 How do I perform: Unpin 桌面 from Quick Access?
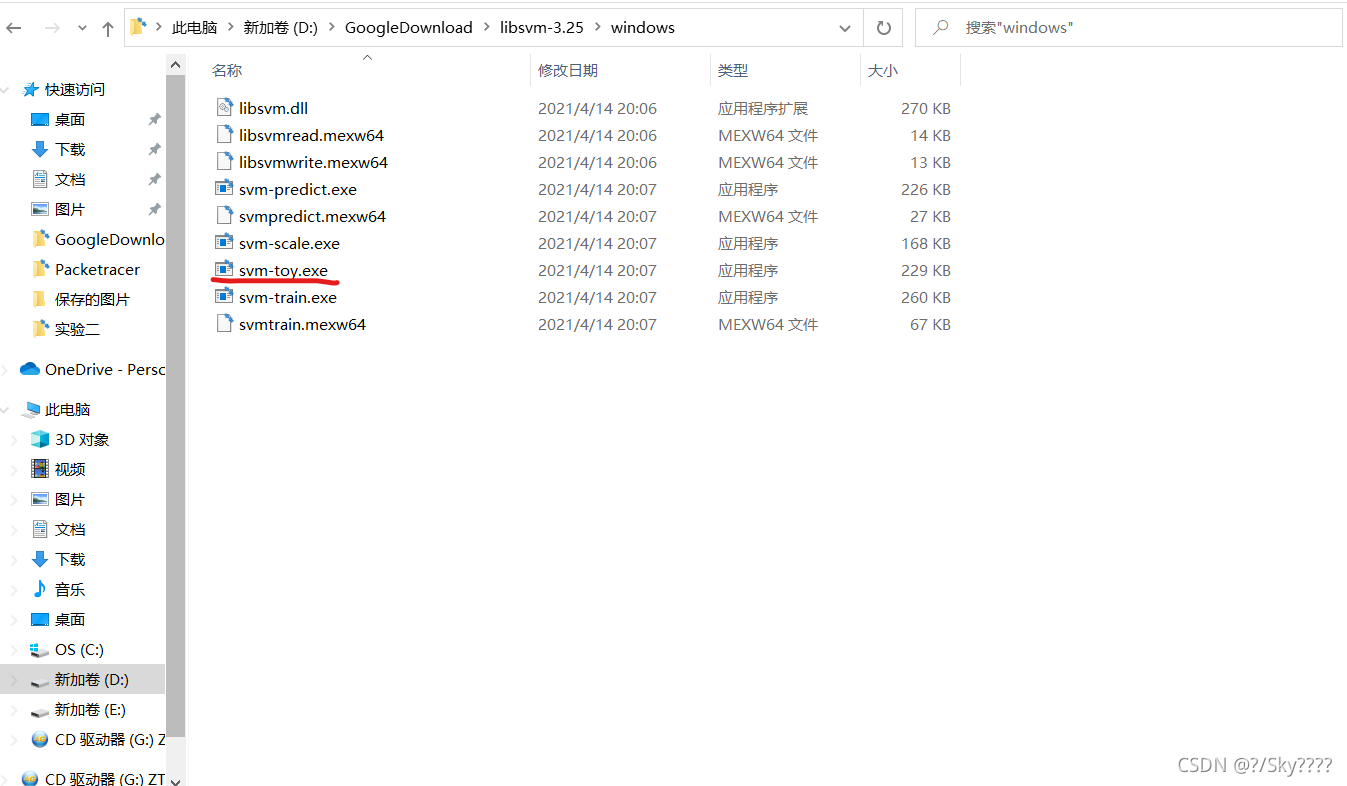(154, 119)
